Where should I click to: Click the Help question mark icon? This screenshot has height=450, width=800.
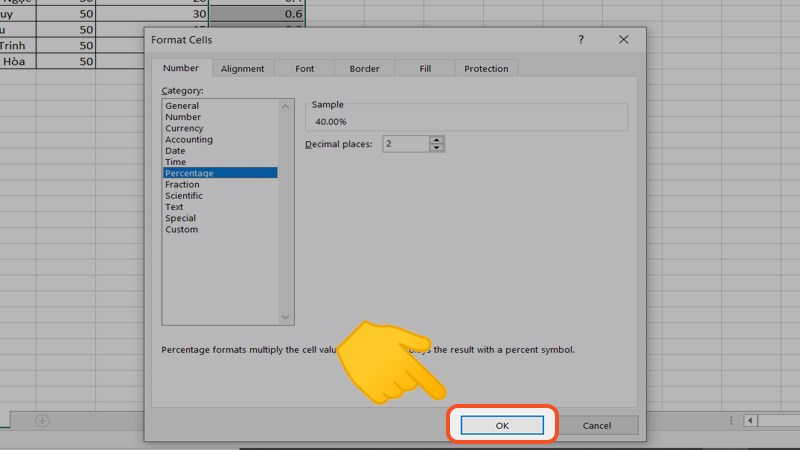pyautogui.click(x=581, y=40)
